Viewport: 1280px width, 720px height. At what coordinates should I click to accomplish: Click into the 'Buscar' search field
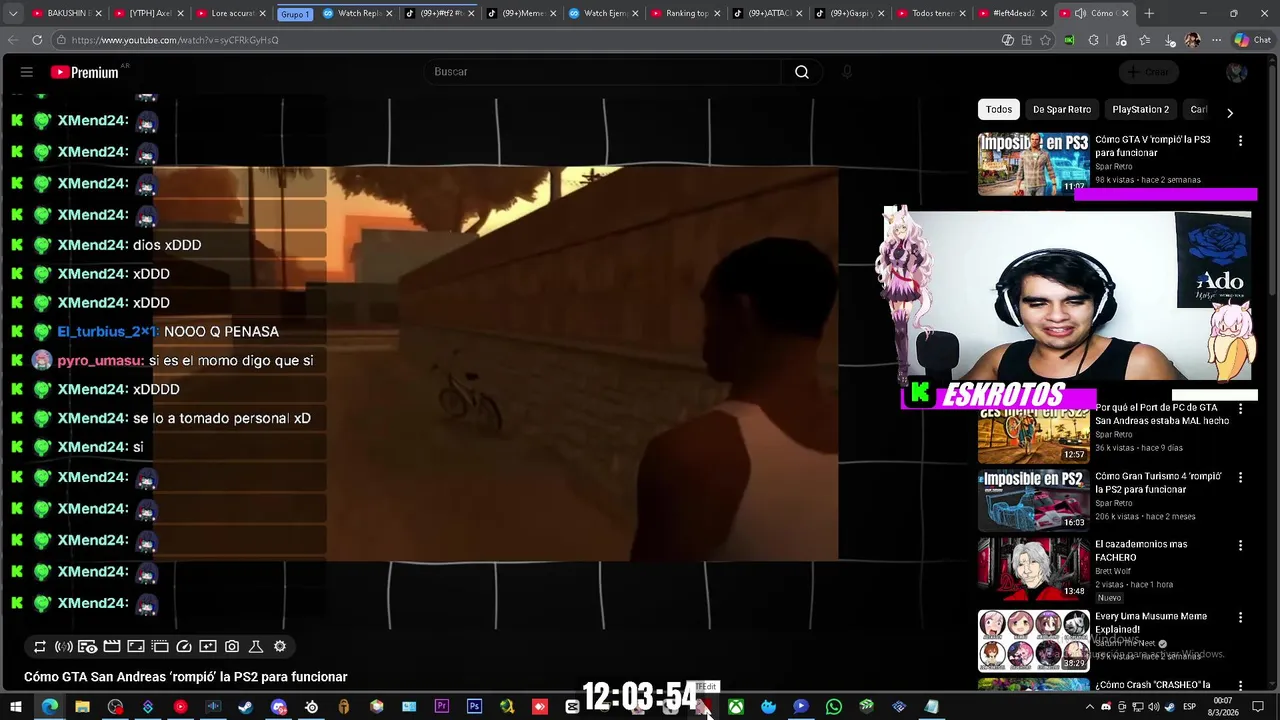pyautogui.click(x=605, y=72)
